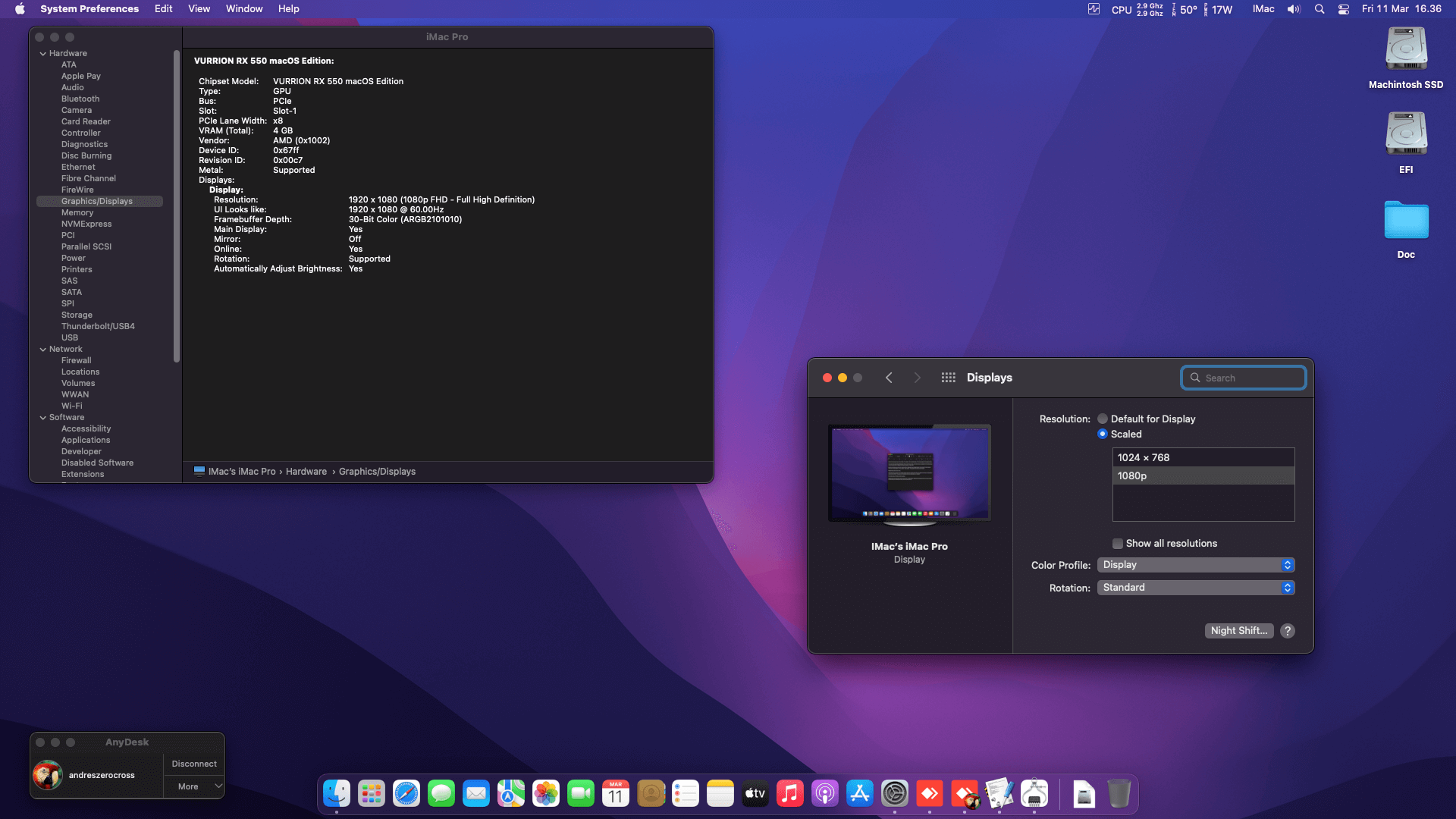Click the Night Shift button
Viewport: 1456px width, 819px height.
pos(1239,631)
